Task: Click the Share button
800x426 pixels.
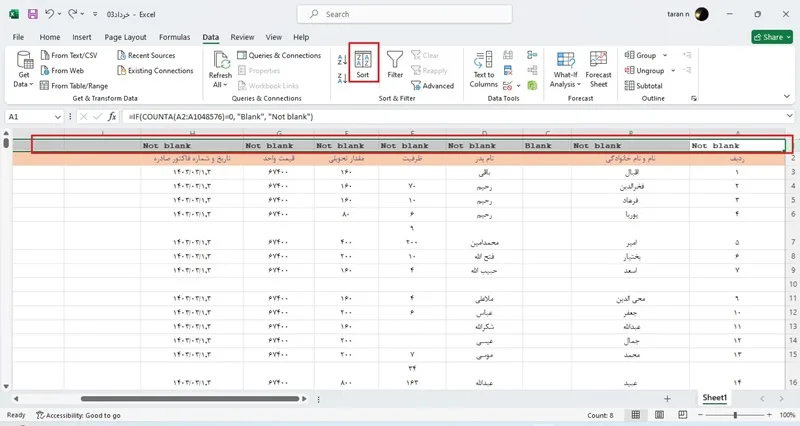Action: [771, 37]
